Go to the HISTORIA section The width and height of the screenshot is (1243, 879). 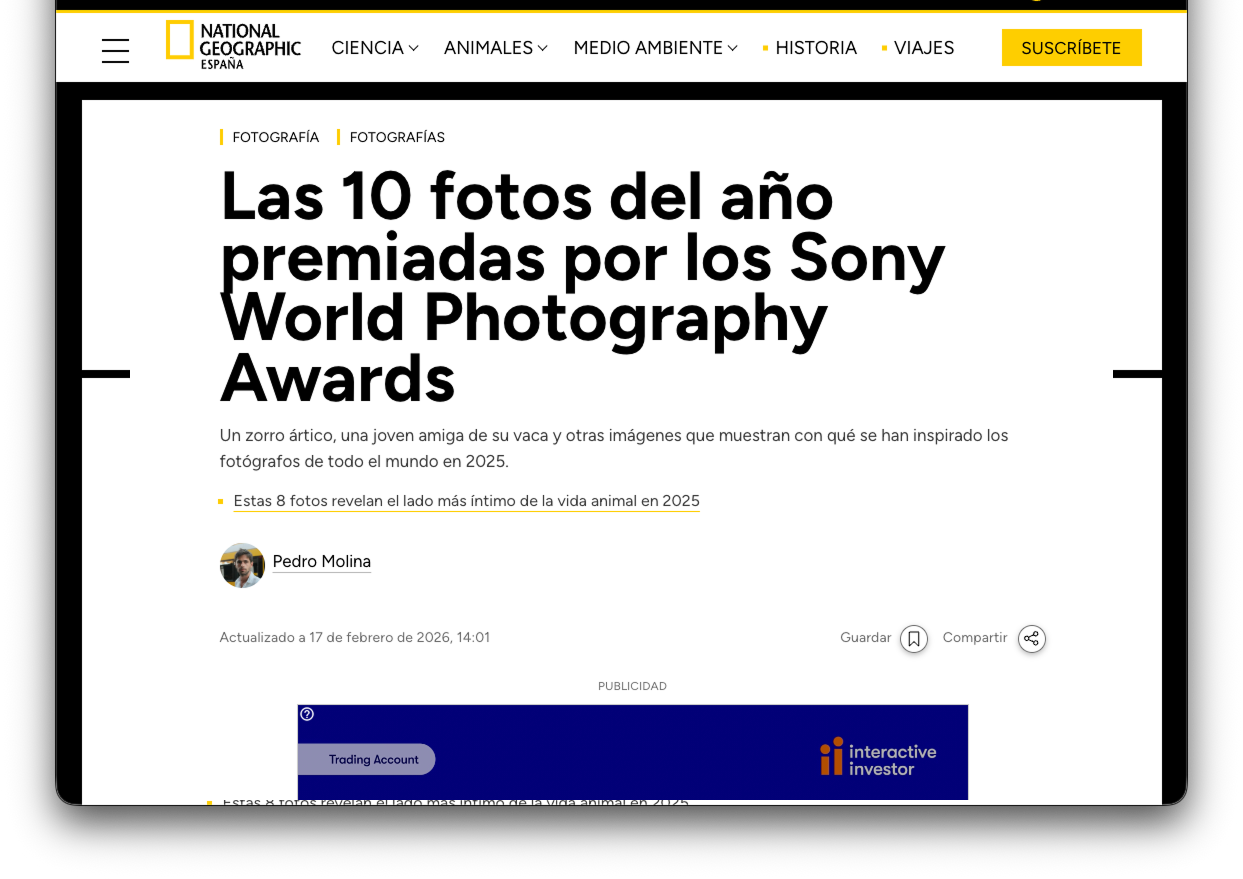816,48
